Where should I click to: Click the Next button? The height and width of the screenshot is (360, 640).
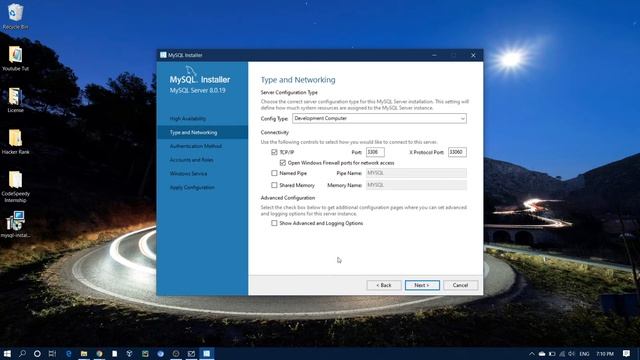tap(422, 285)
